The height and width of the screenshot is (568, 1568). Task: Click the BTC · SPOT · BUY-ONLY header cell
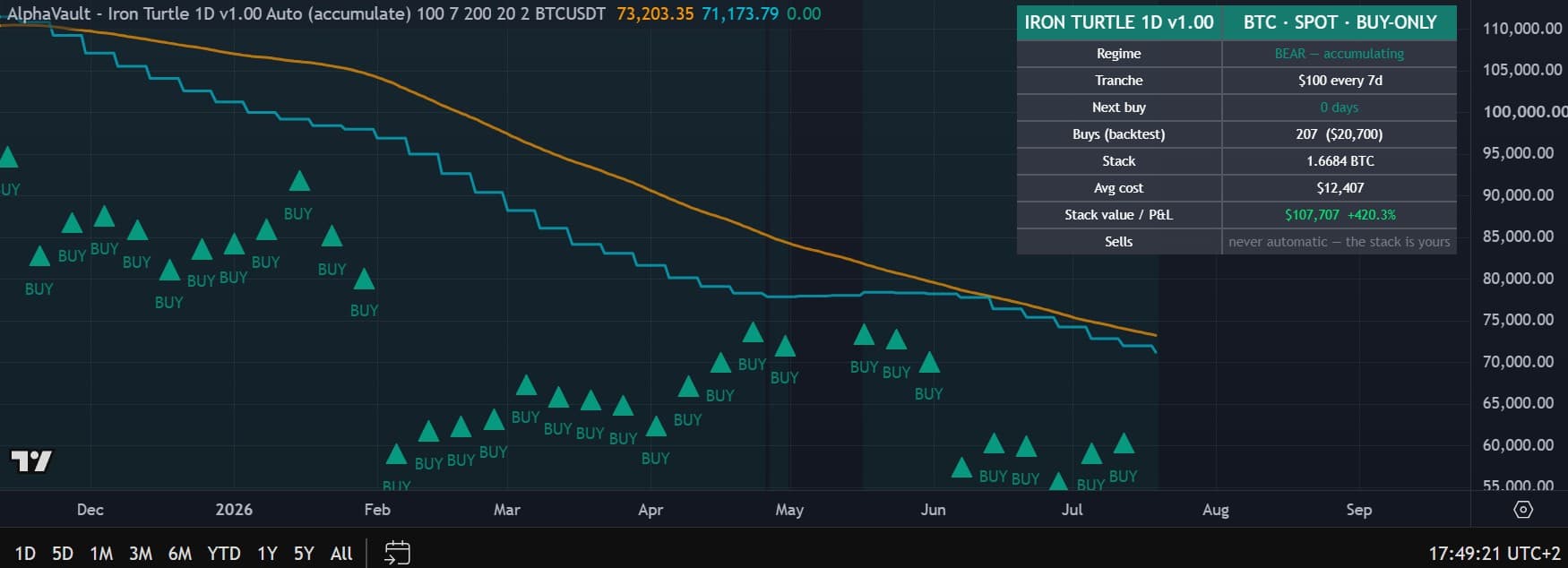pyautogui.click(x=1340, y=22)
